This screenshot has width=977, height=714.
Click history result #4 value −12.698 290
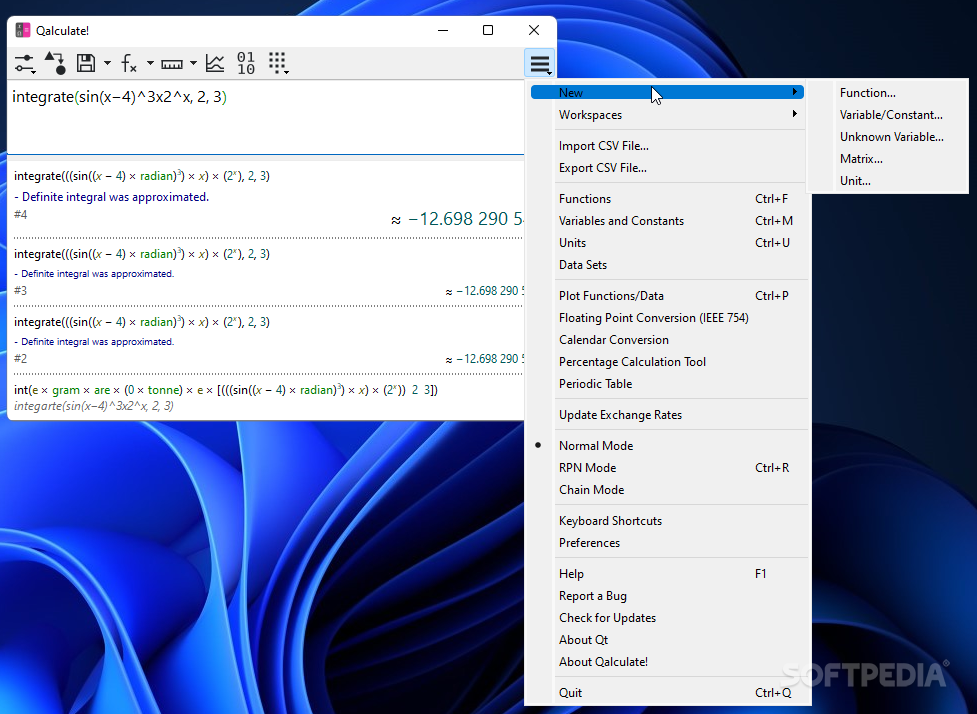click(457, 219)
